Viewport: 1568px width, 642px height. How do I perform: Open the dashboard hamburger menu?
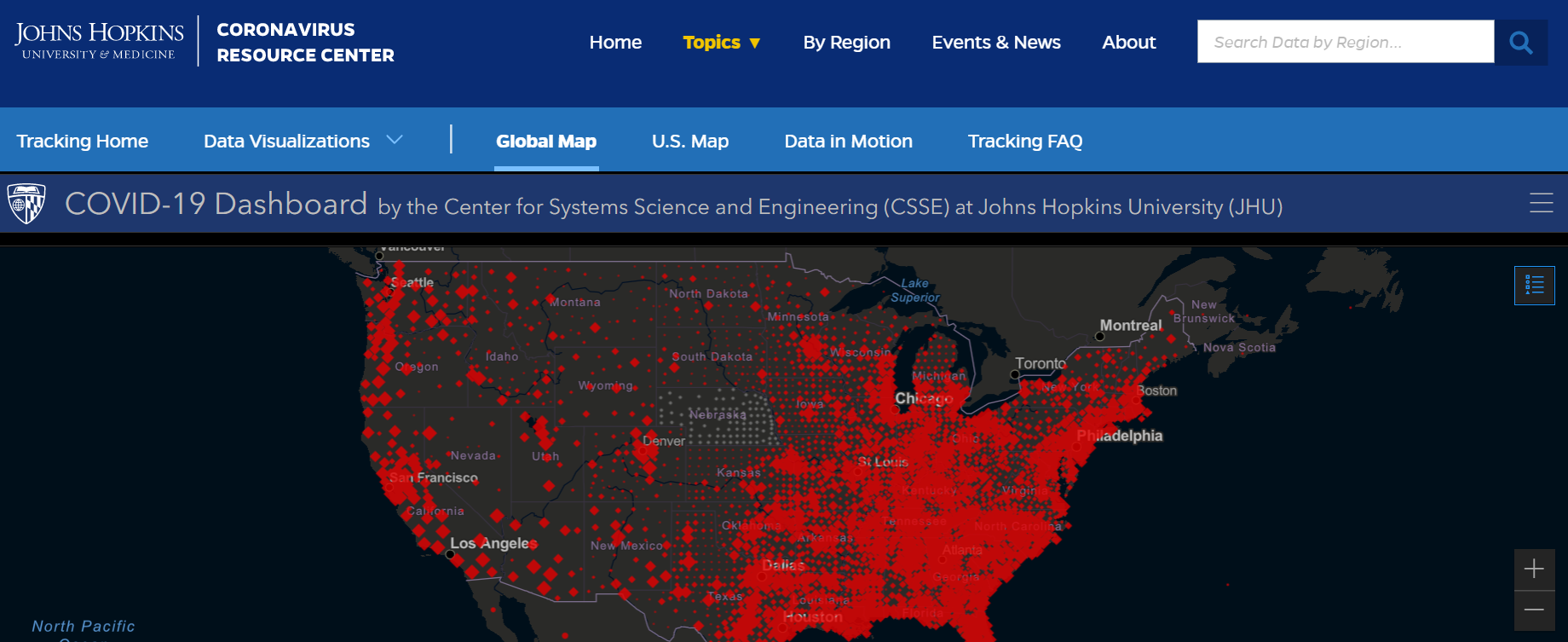1541,203
